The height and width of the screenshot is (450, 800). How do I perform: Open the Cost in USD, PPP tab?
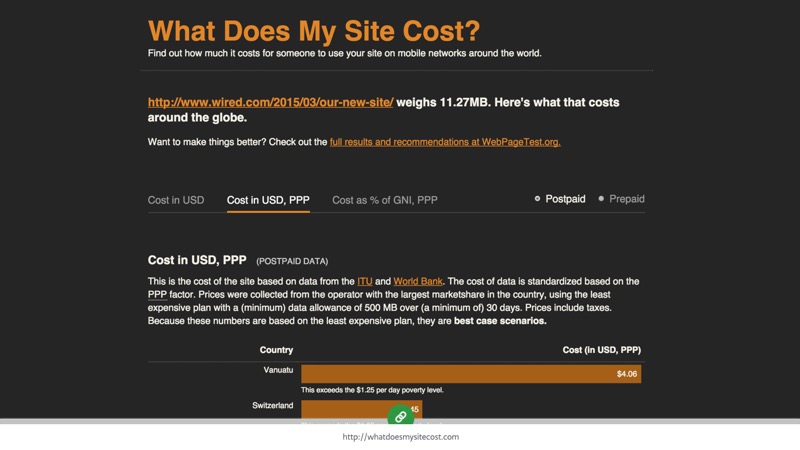coord(268,200)
